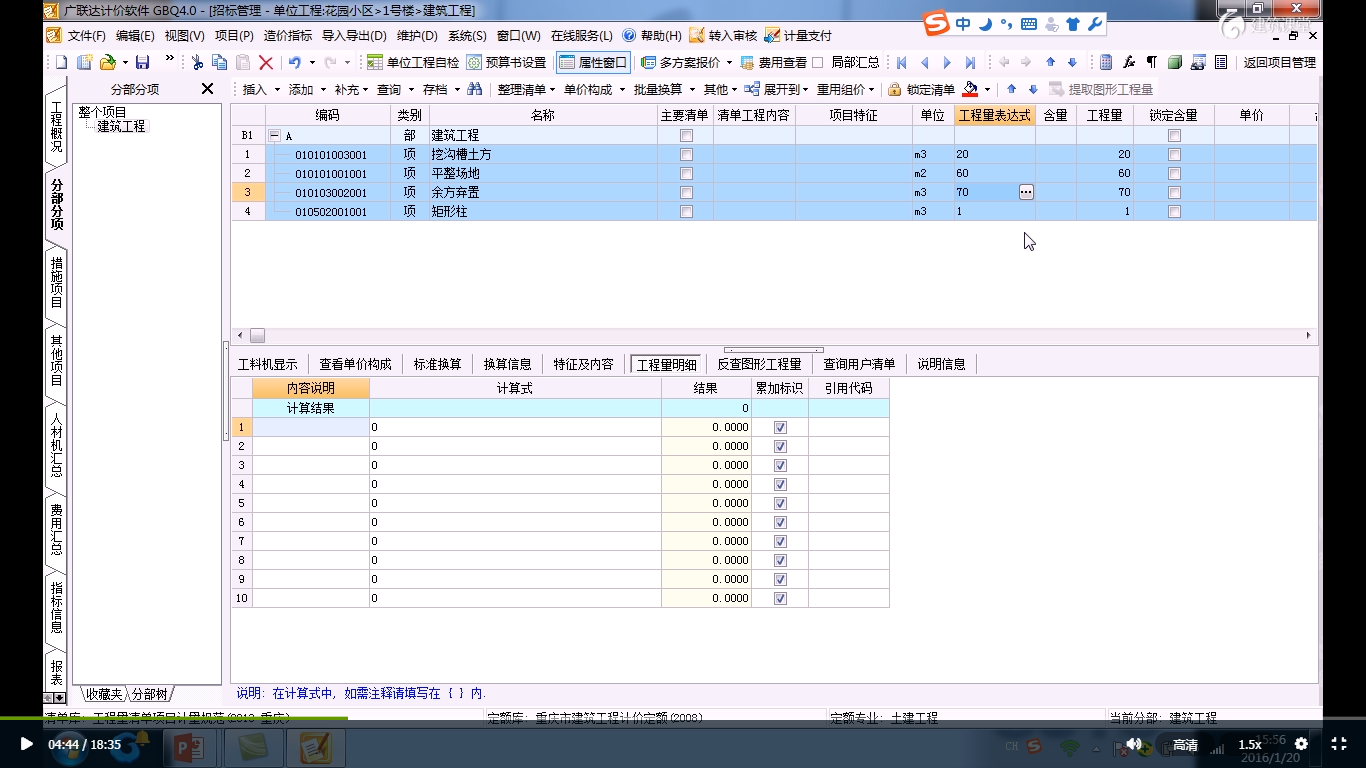Click 锁定清单 button
The width and height of the screenshot is (1366, 768).
click(921, 89)
